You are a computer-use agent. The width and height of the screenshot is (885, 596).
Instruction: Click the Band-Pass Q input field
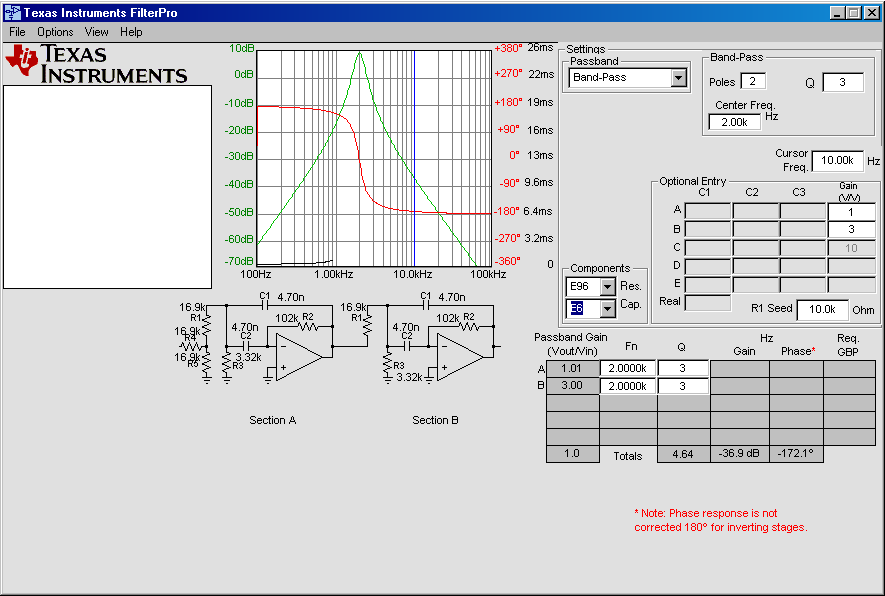(843, 82)
